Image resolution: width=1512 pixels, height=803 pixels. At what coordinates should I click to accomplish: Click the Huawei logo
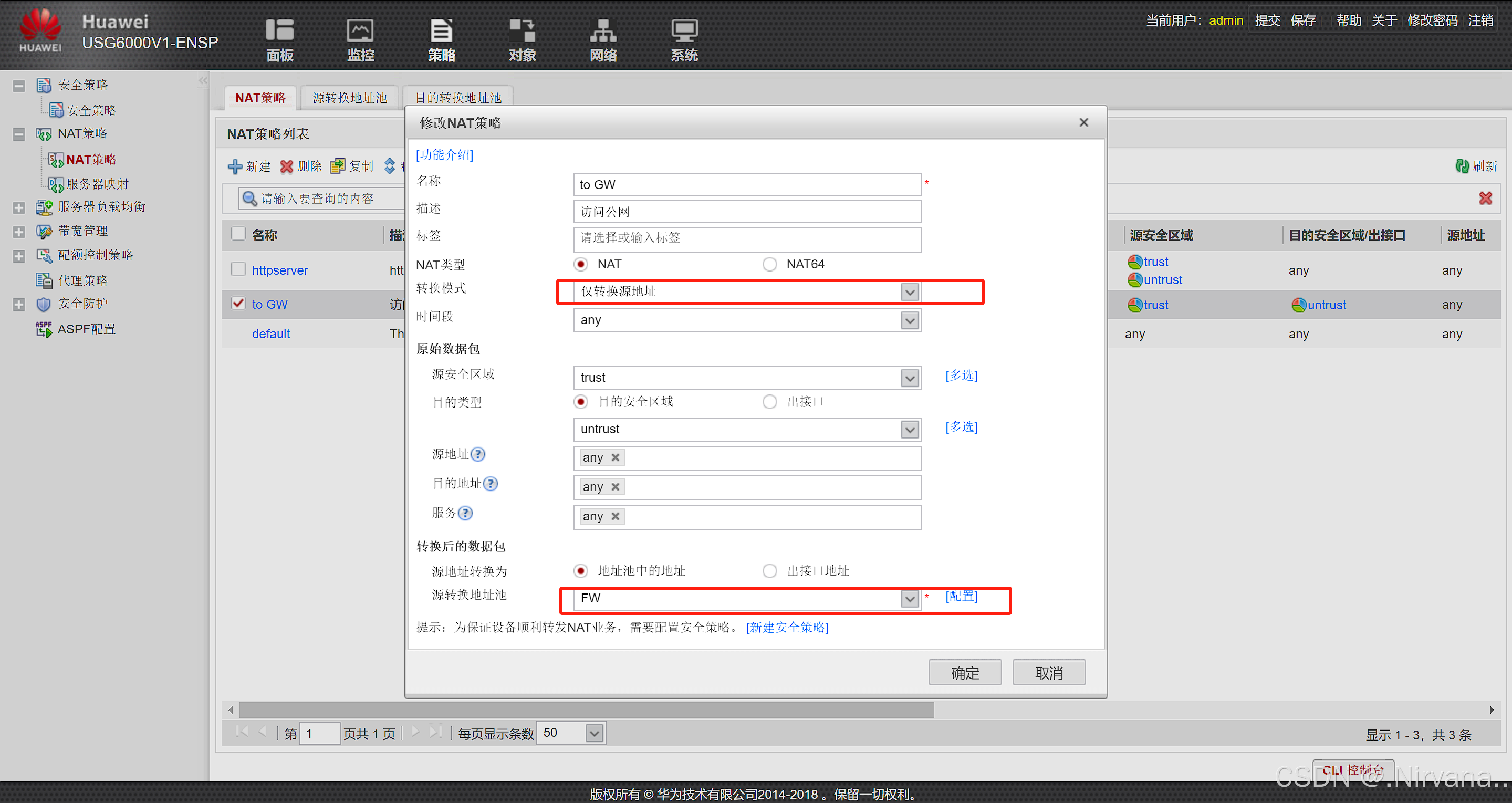[40, 30]
